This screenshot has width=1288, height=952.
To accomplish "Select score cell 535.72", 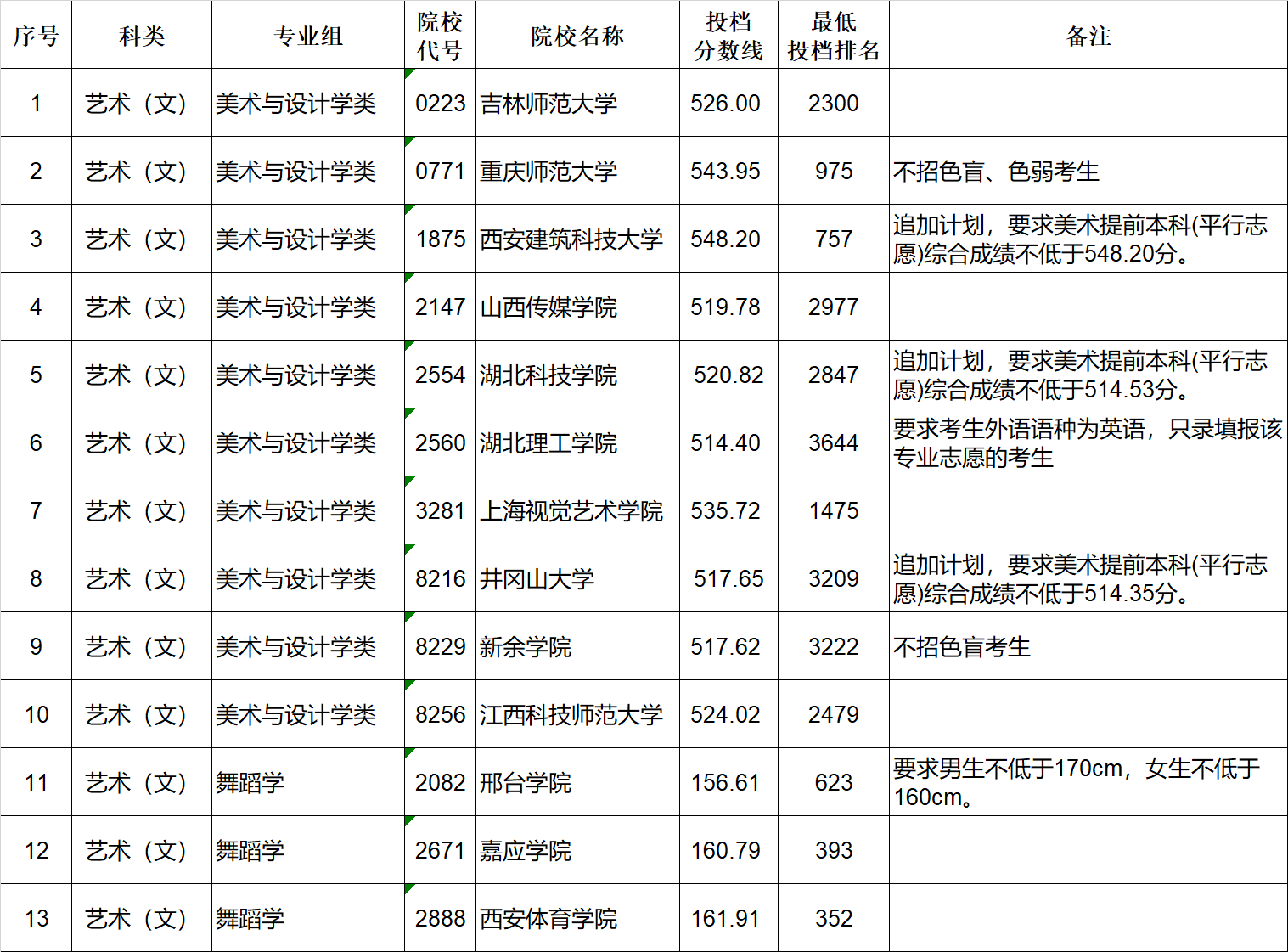I will pos(728,510).
